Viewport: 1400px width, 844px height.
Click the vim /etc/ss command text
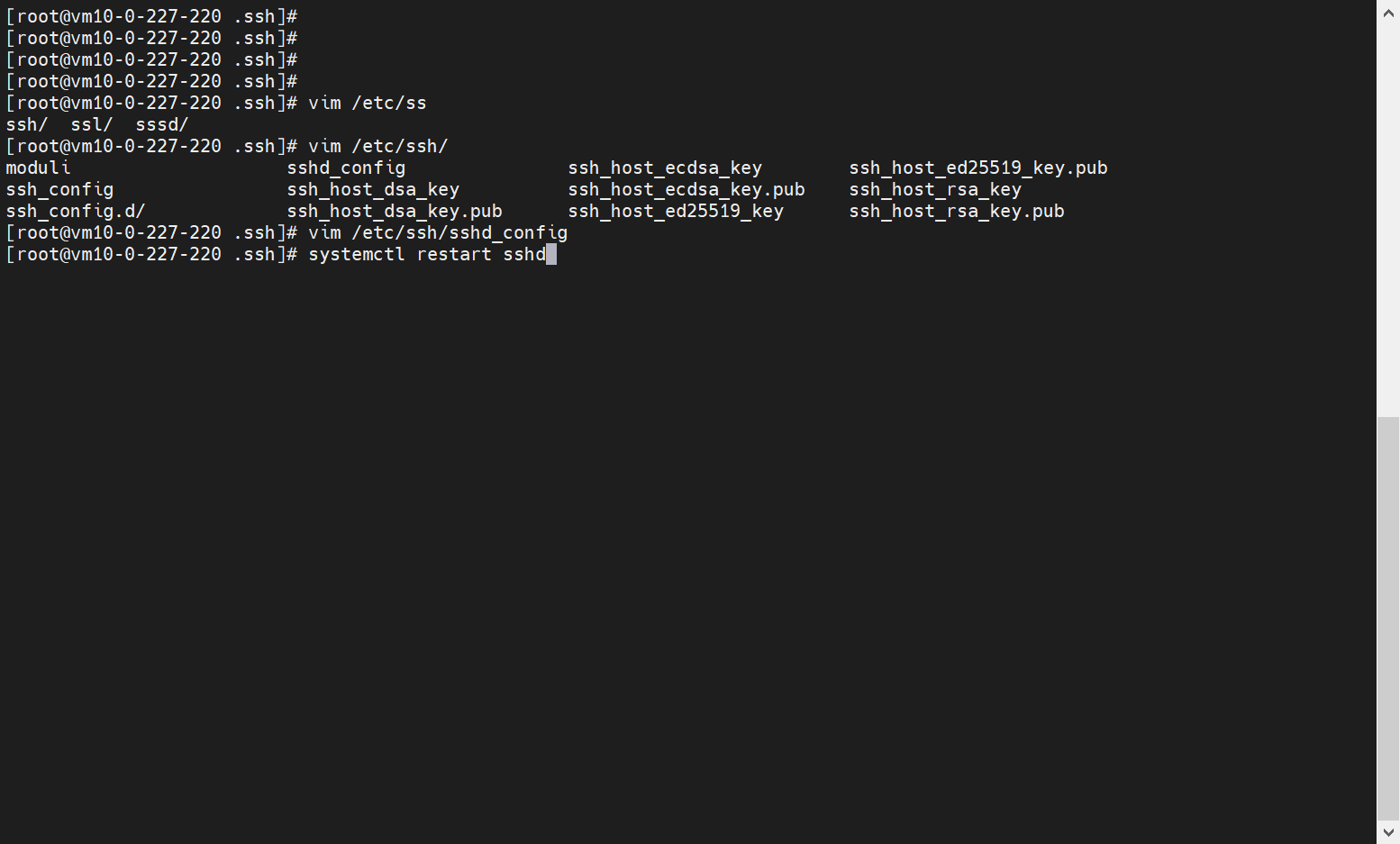[x=368, y=104]
